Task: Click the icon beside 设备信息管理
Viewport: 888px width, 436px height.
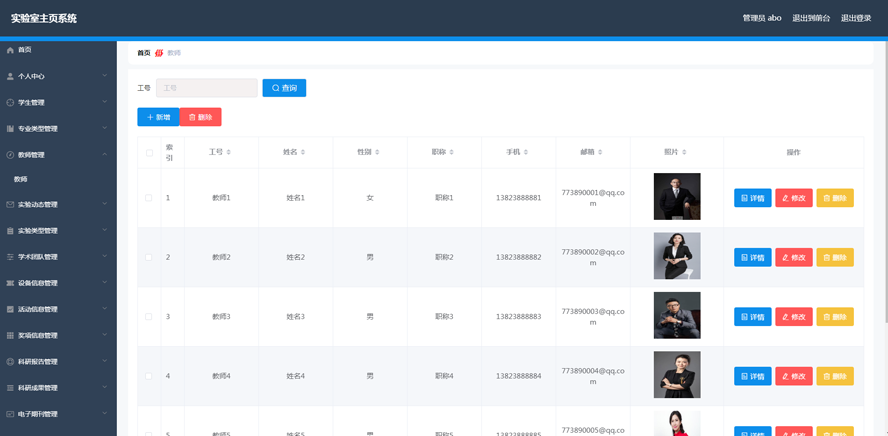Action: (10, 283)
